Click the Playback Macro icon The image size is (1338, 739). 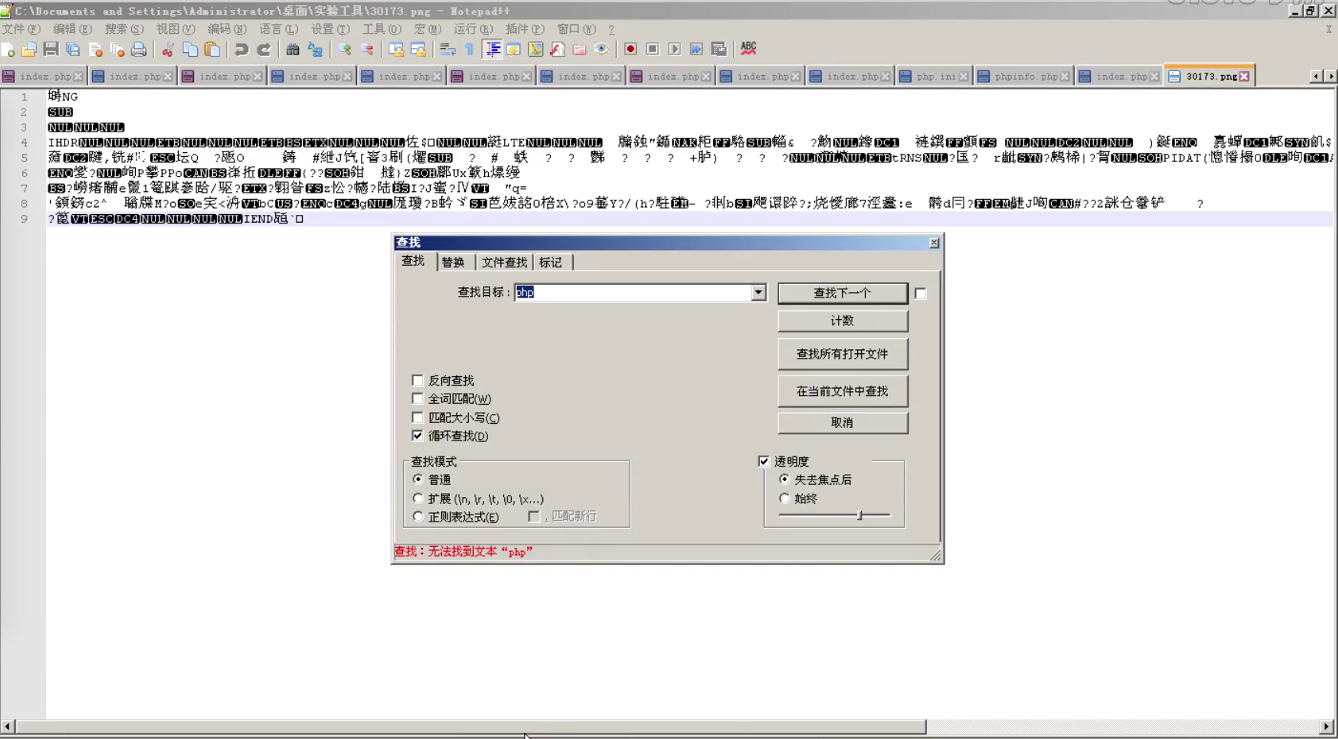[x=674, y=49]
